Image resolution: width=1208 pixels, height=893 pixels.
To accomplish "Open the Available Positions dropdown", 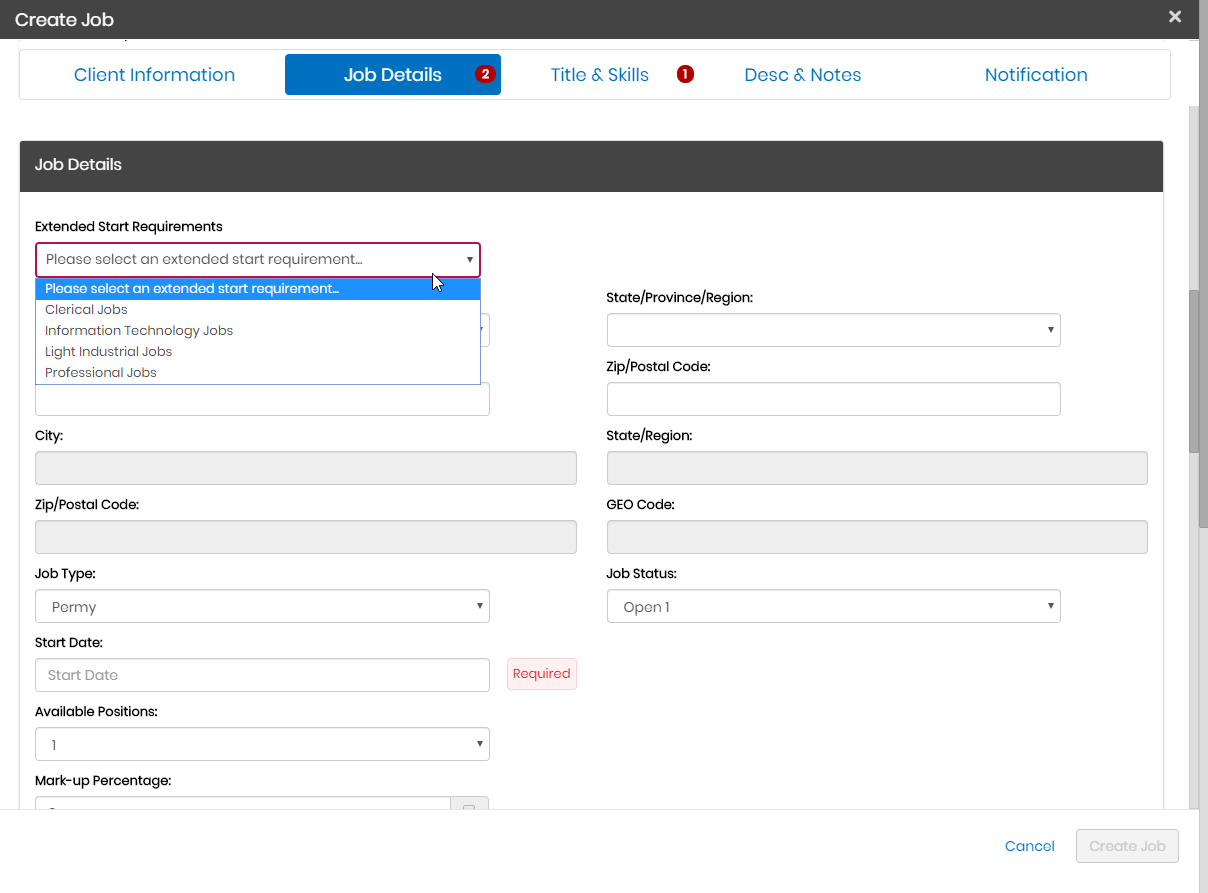I will point(262,744).
